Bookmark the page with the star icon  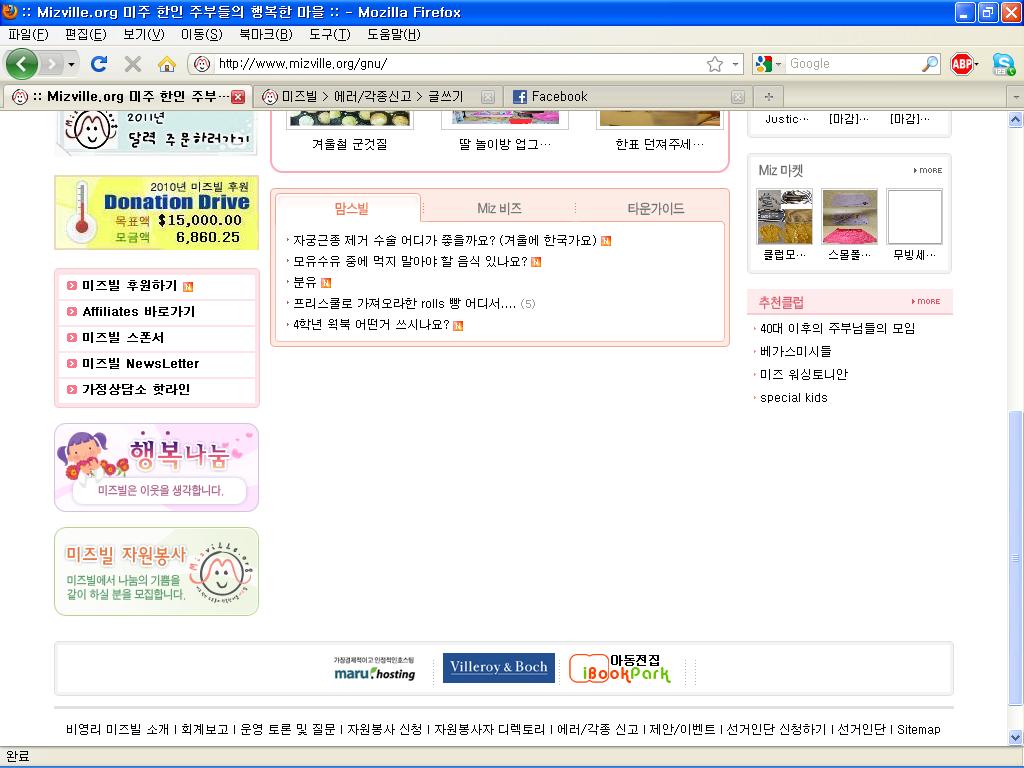715,64
